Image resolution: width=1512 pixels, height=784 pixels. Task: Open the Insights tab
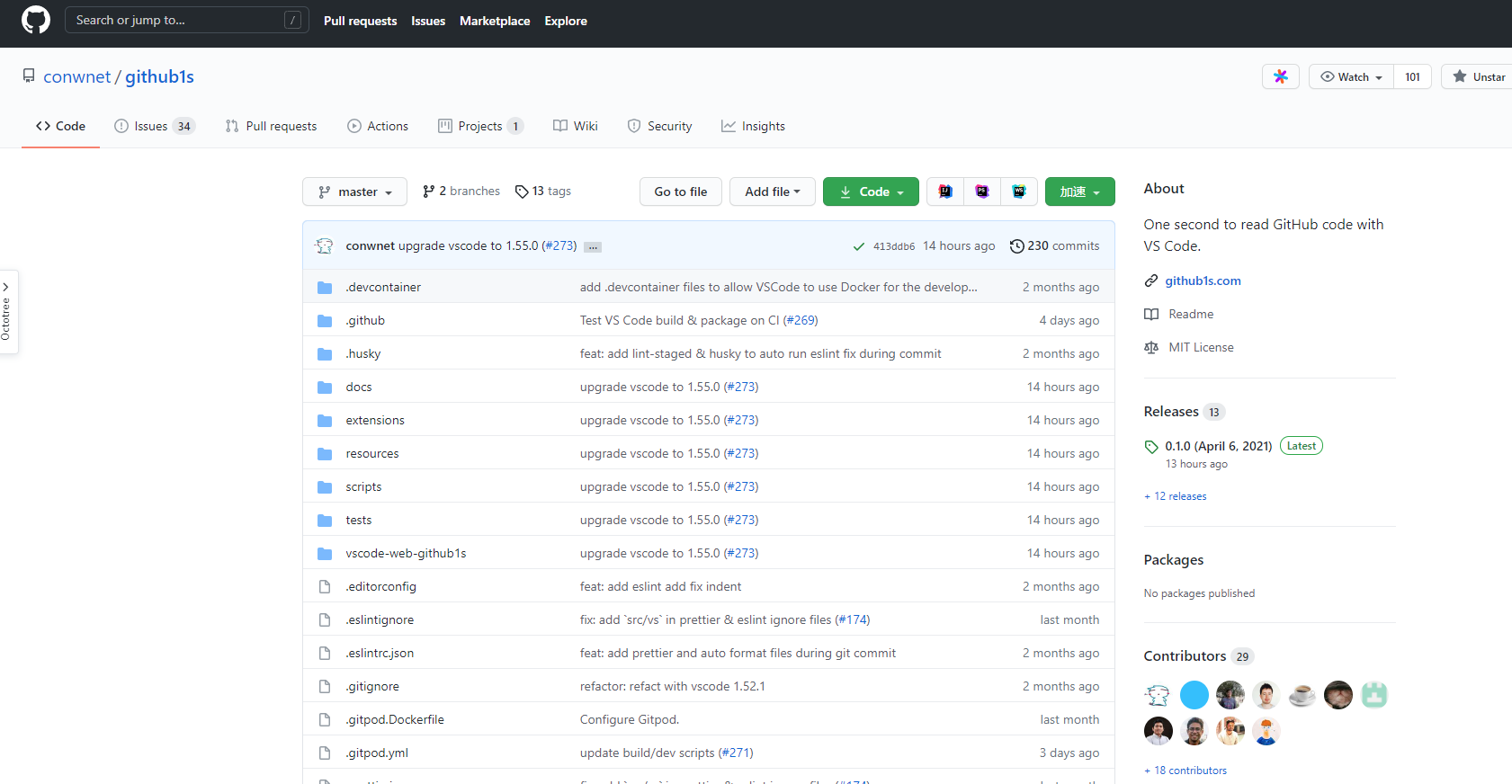tap(753, 126)
